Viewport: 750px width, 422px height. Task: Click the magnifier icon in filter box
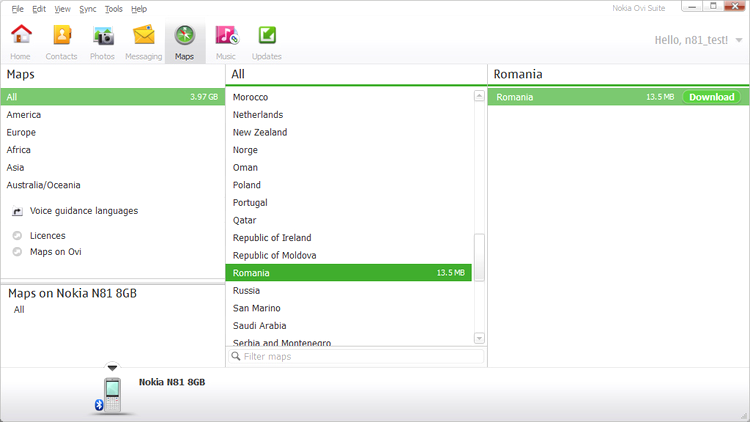pos(236,356)
